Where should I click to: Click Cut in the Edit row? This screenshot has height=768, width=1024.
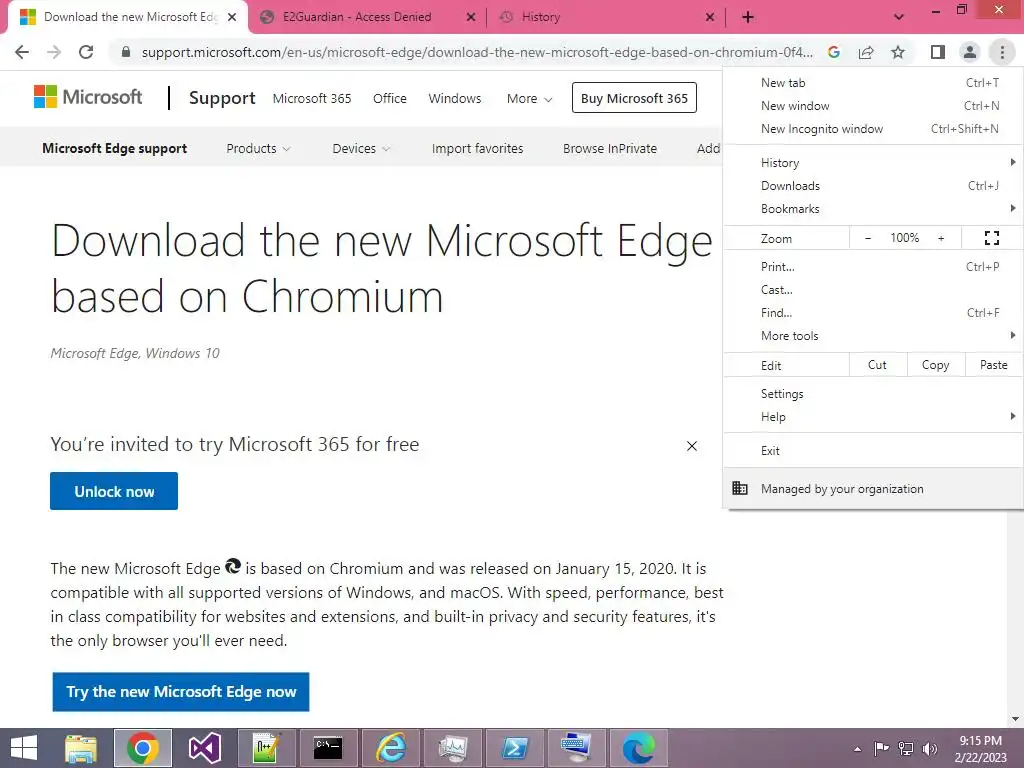tap(878, 365)
